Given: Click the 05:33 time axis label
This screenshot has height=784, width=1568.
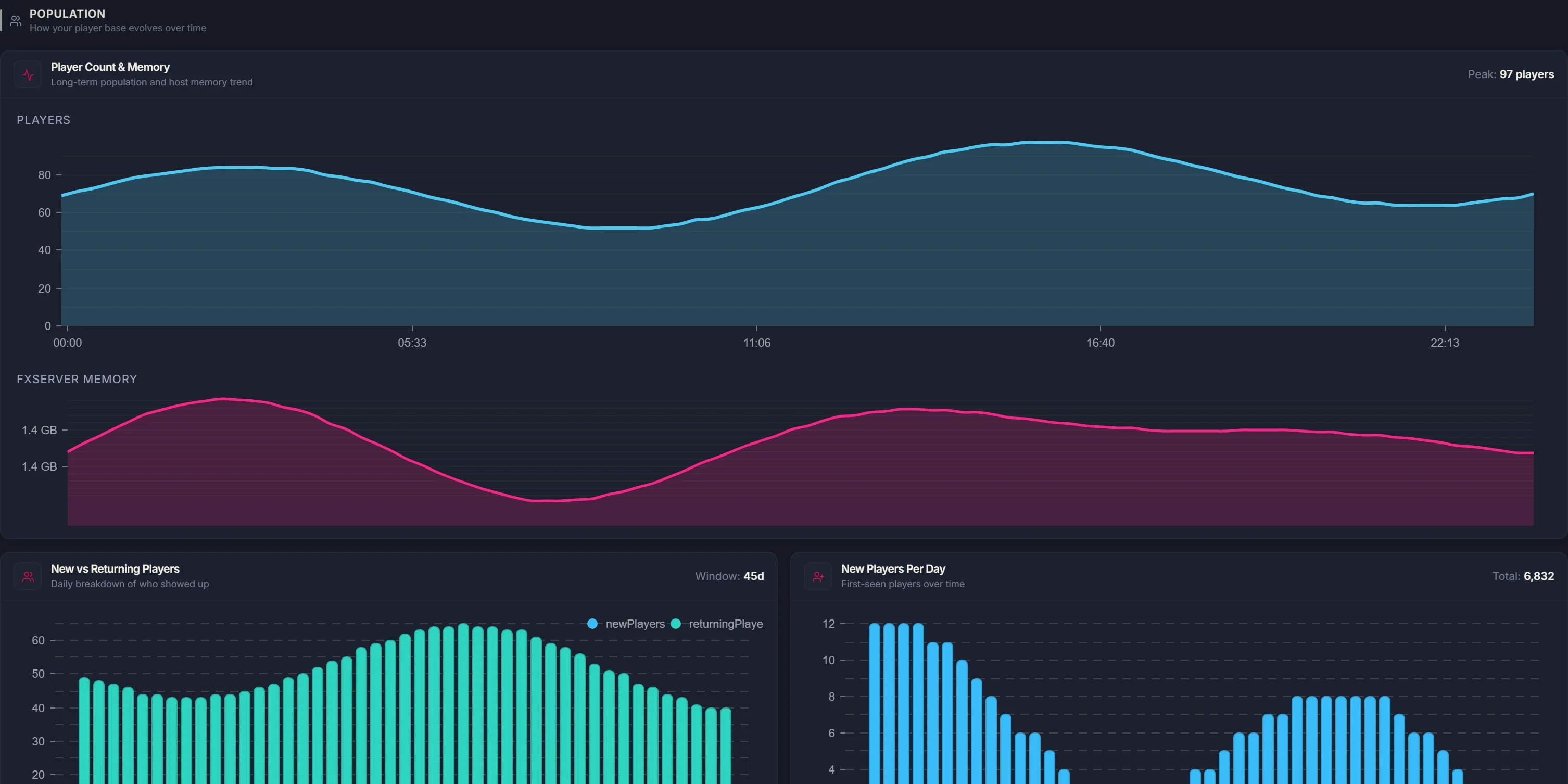Looking at the screenshot, I should pyautogui.click(x=412, y=343).
